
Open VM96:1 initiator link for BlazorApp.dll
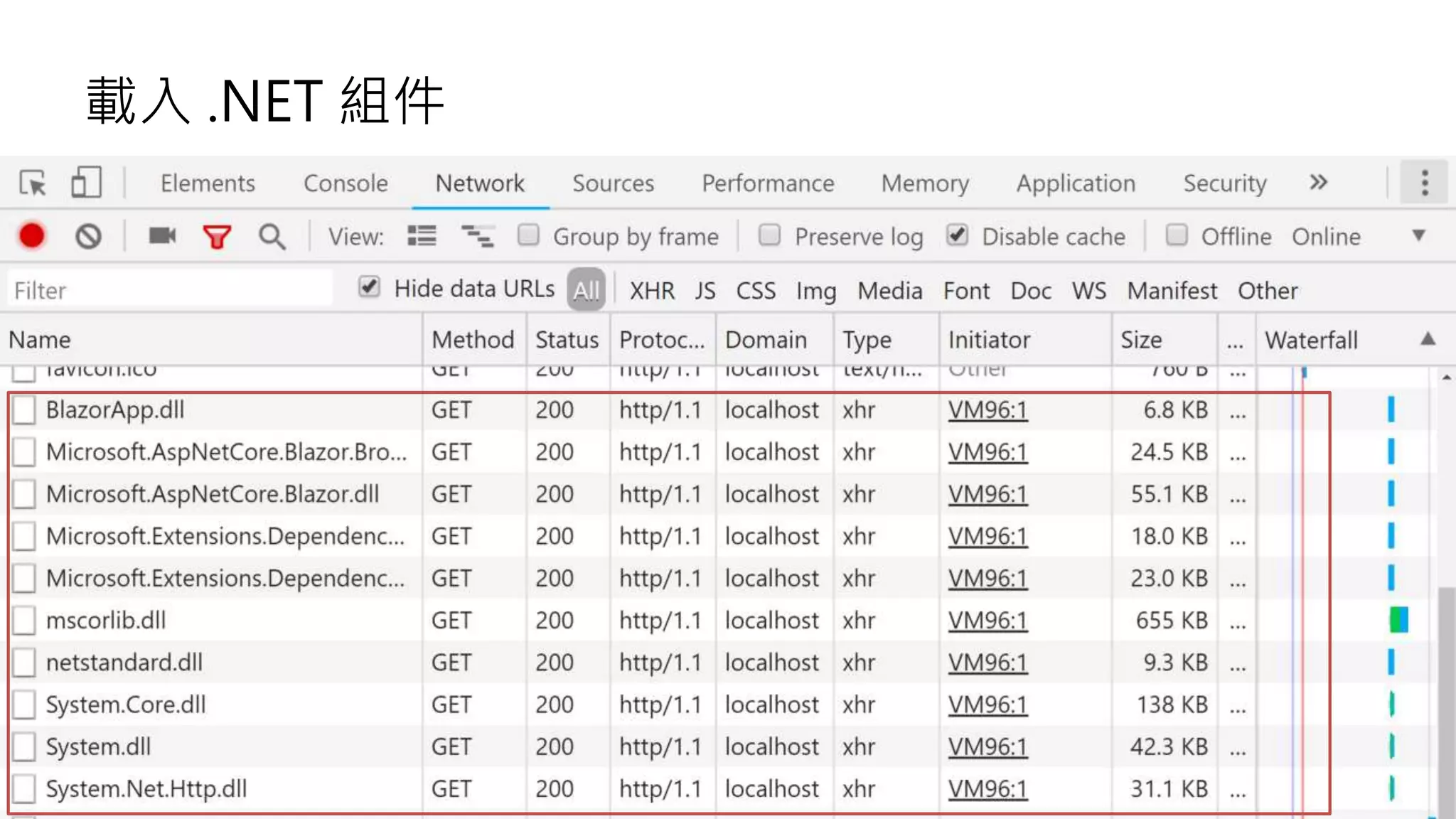[987, 410]
